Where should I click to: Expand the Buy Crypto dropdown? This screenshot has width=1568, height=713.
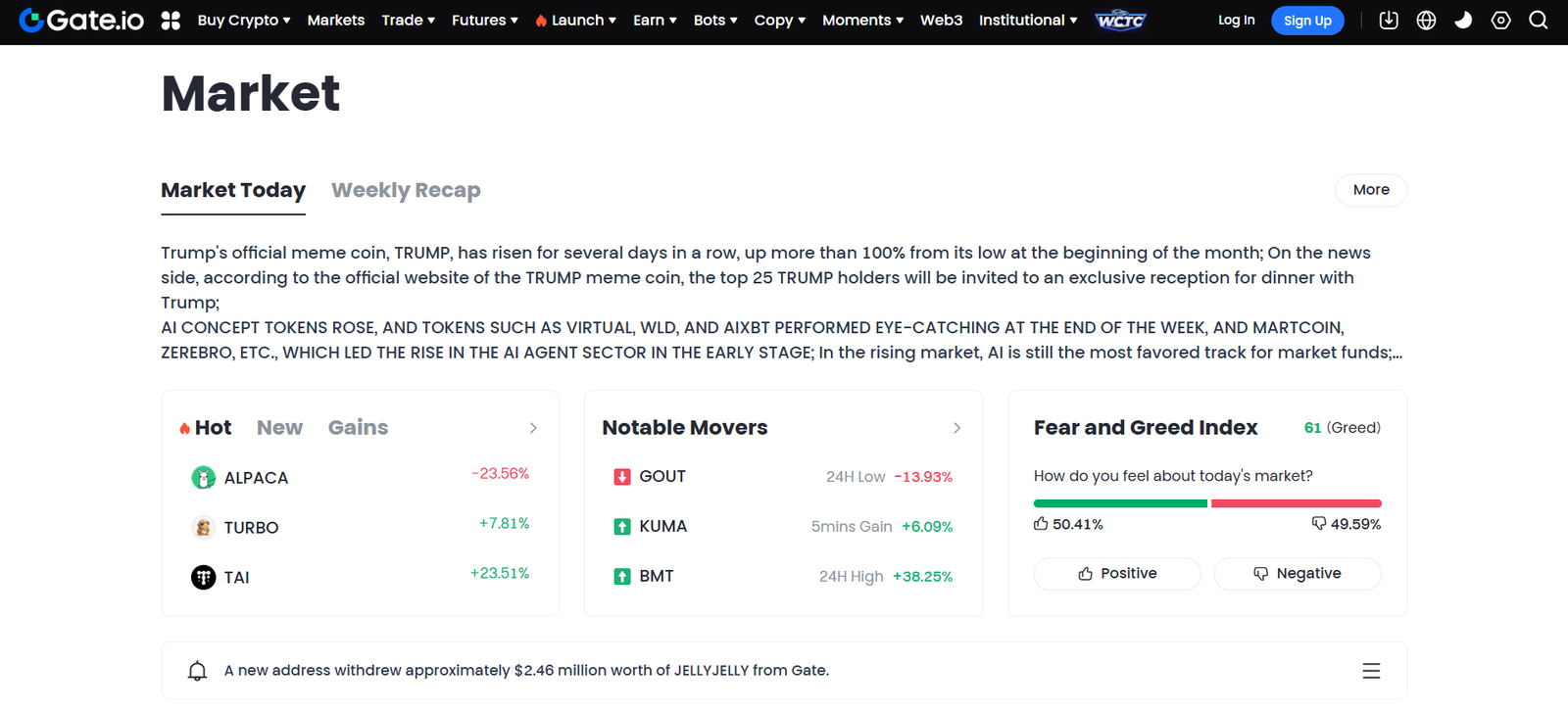(x=244, y=20)
